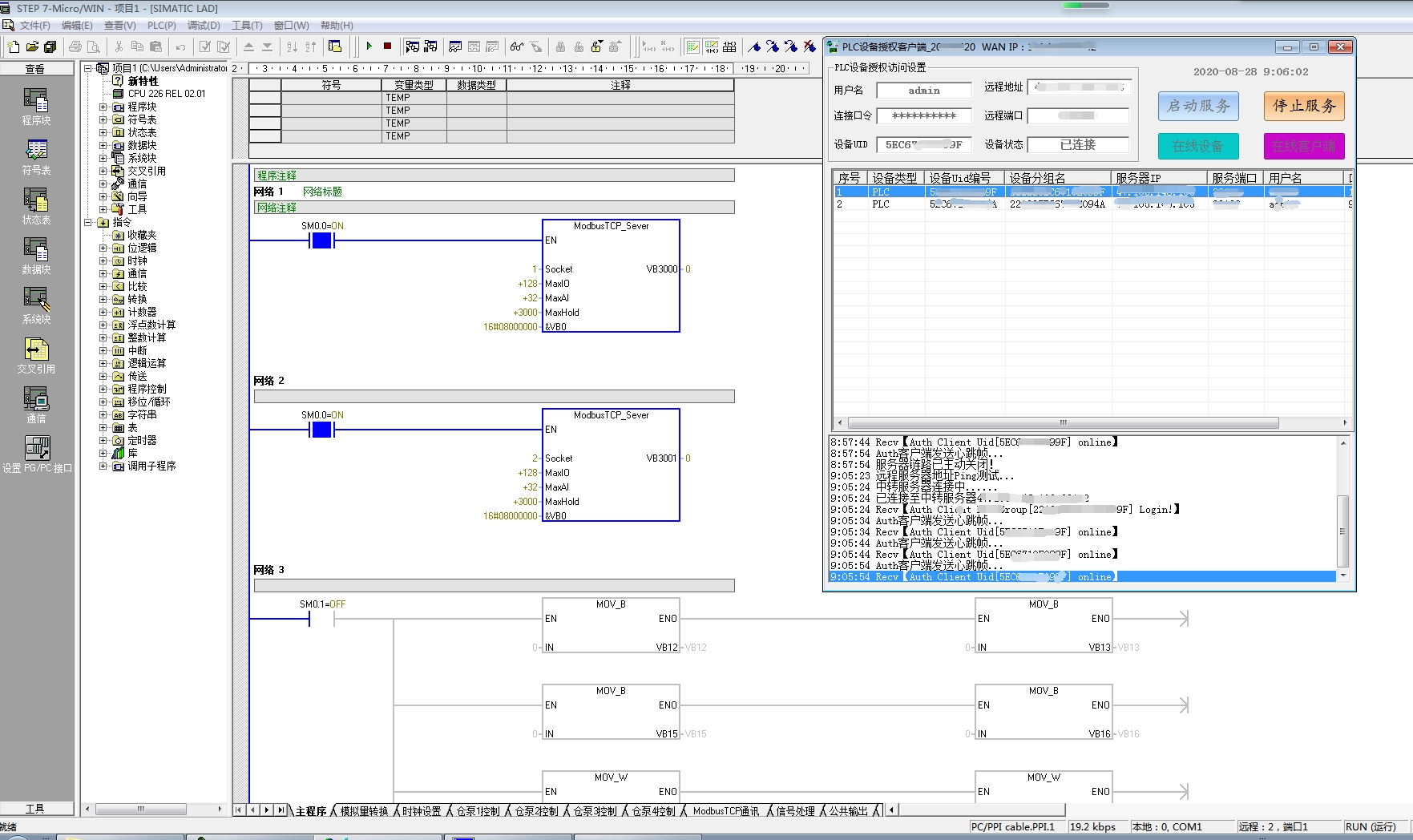Expand the 定时器 instruction folder
The image size is (1413, 840).
pyautogui.click(x=103, y=440)
